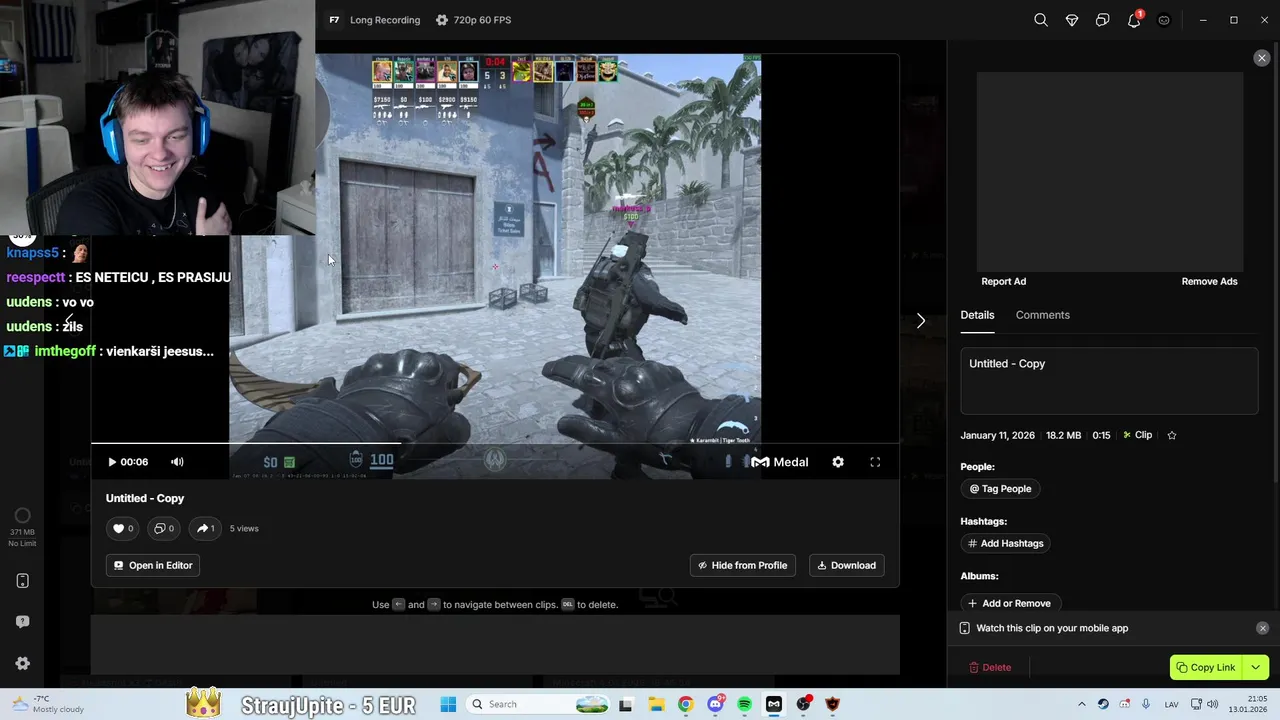
Task: Open the chat messages icon in header
Action: pos(1103,20)
